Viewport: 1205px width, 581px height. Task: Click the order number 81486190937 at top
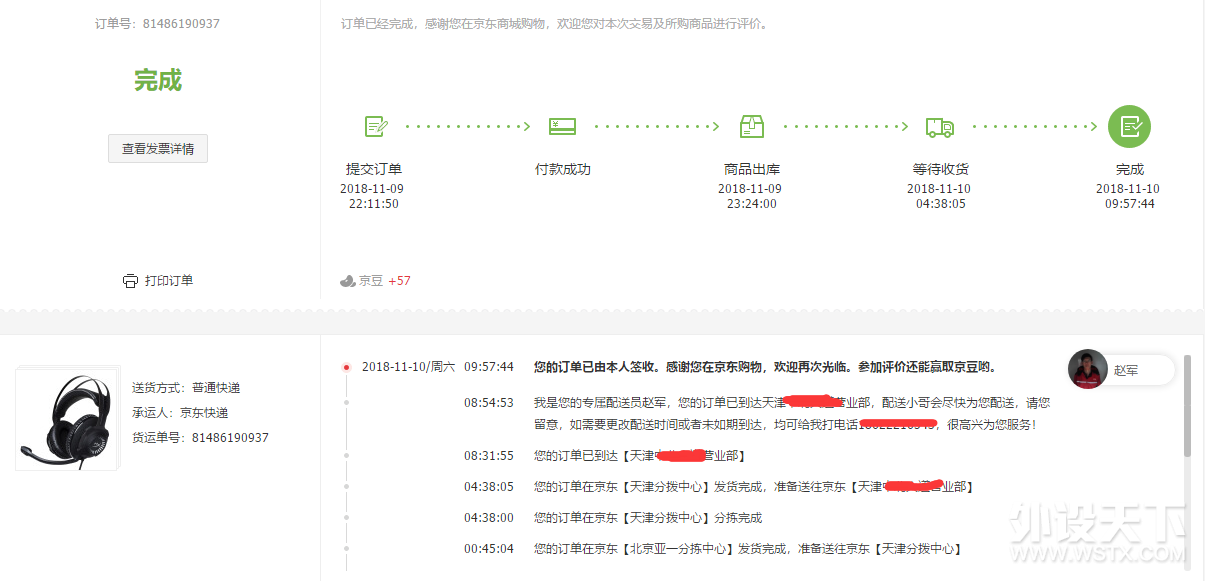click(x=181, y=23)
